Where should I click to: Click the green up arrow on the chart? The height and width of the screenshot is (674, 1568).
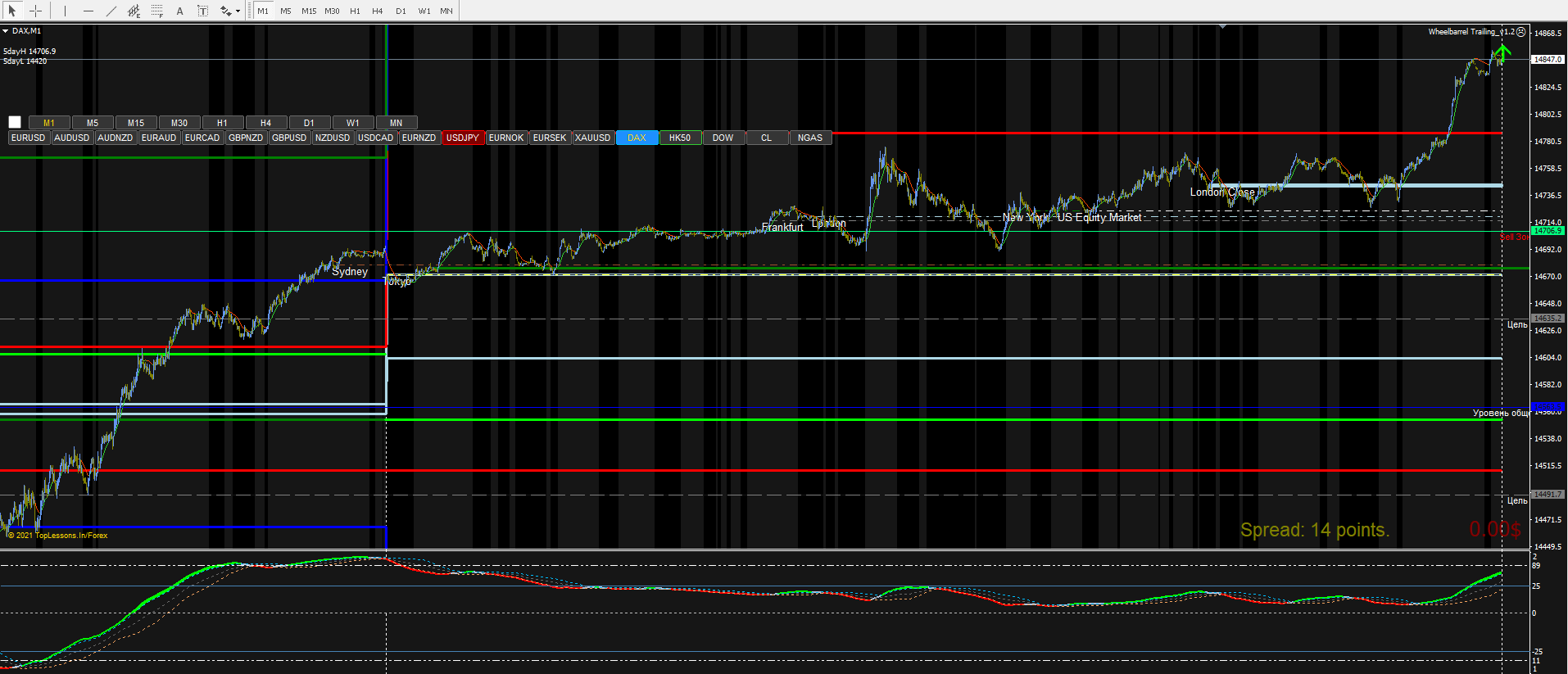[1502, 55]
